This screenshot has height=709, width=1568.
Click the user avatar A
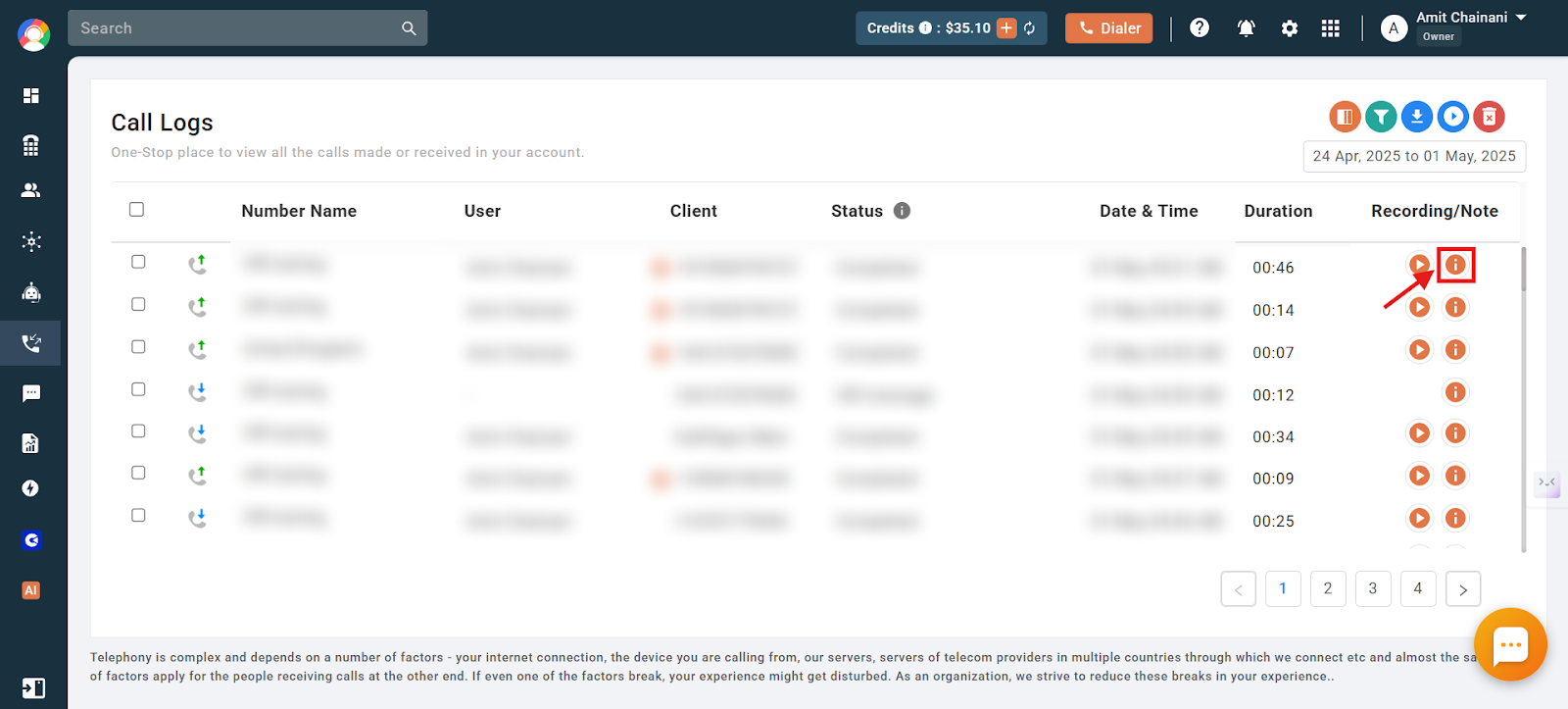click(x=1394, y=28)
